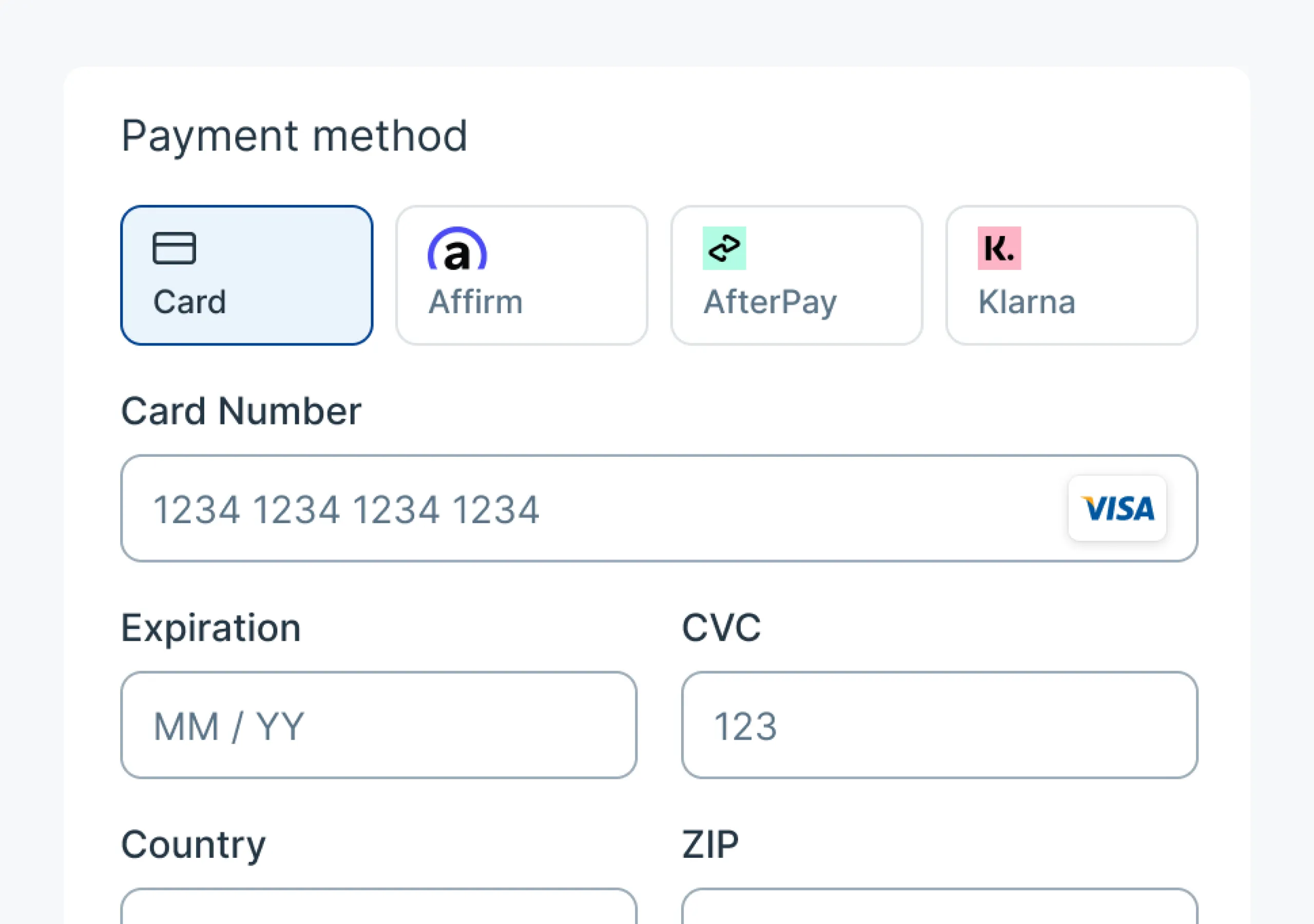Click the Visa card brand icon
1314x924 pixels.
(1116, 508)
